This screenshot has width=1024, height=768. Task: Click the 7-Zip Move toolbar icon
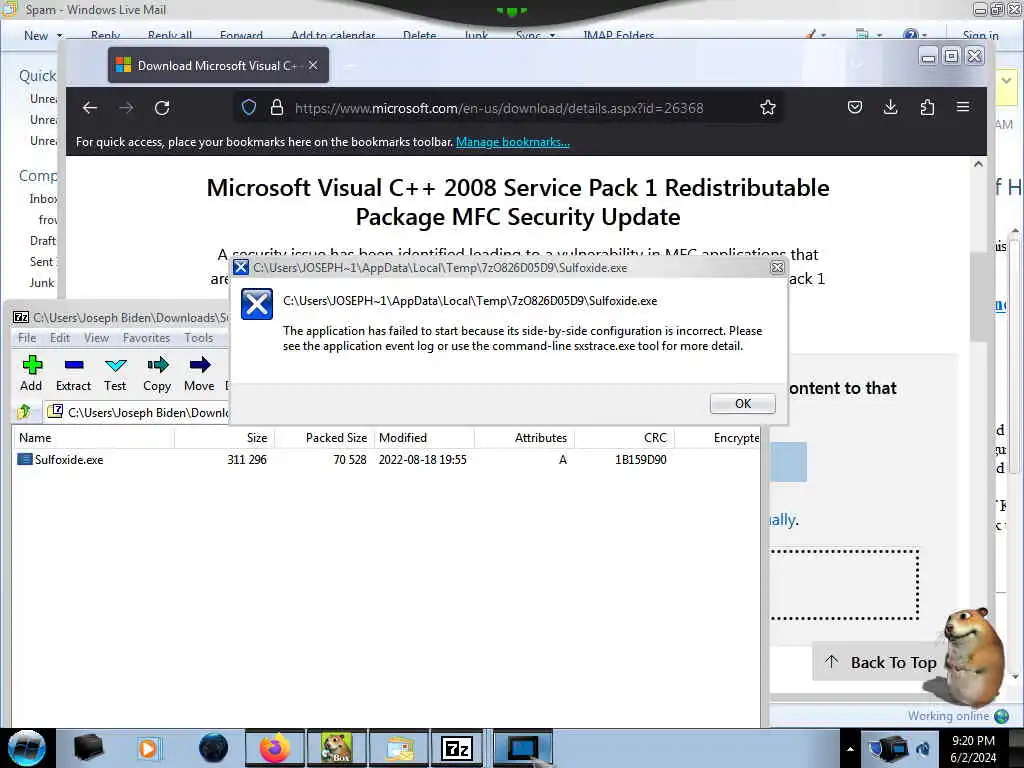click(199, 374)
